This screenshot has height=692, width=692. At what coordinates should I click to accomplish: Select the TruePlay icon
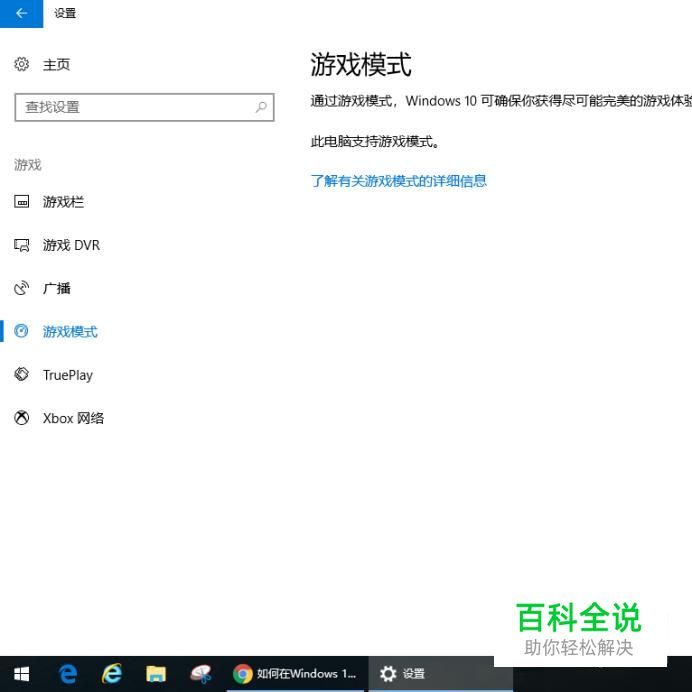pyautogui.click(x=22, y=374)
